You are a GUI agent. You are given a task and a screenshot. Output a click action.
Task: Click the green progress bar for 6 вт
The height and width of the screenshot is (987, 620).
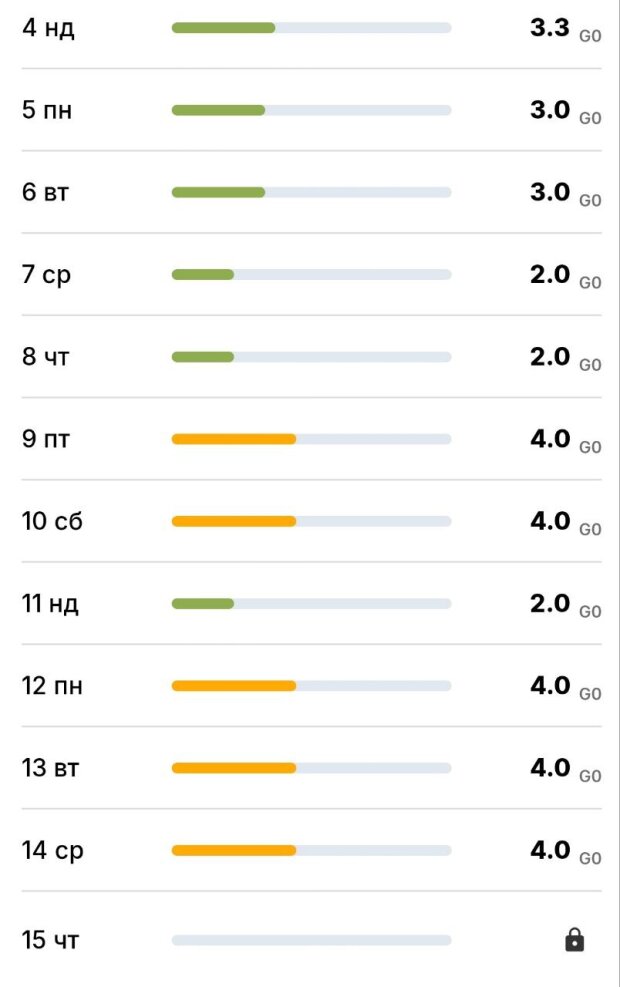pos(218,192)
